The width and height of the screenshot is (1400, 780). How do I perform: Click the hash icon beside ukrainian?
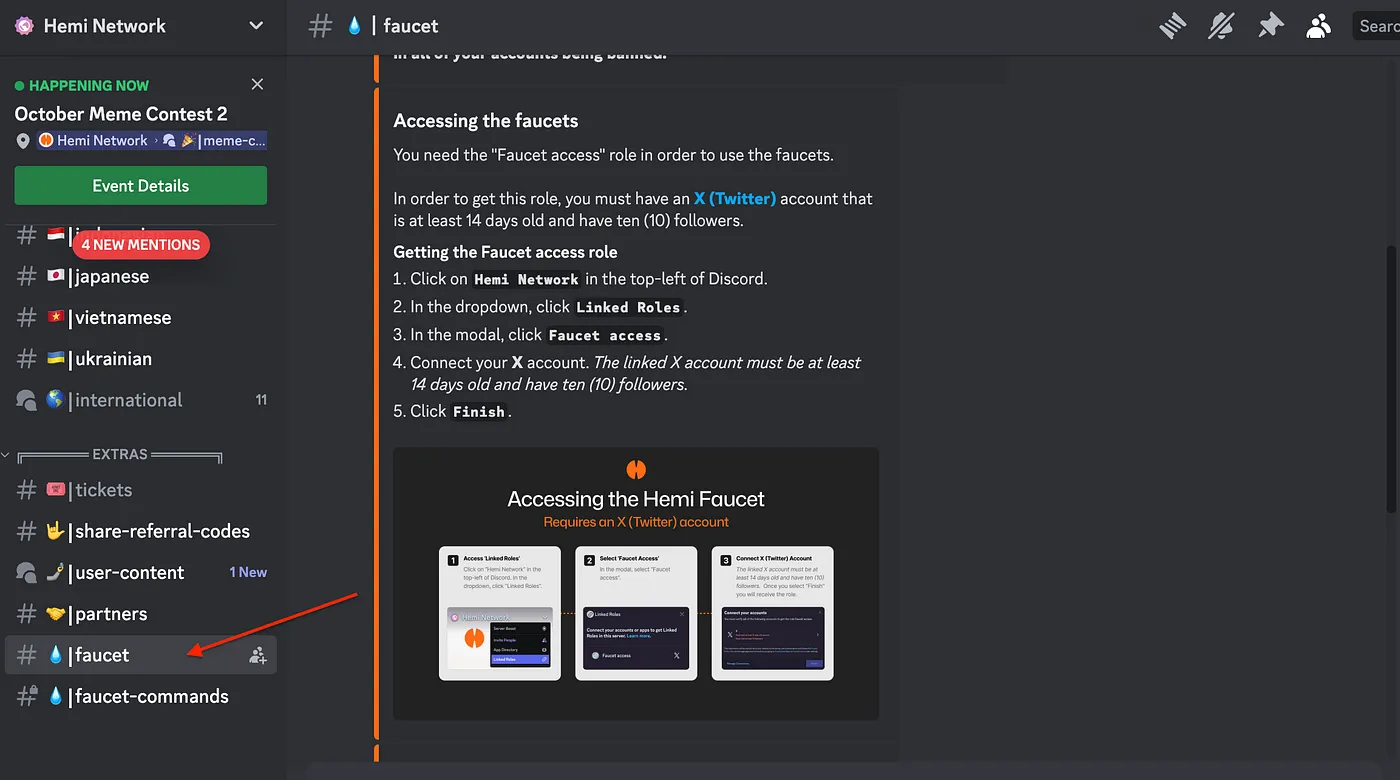(27, 359)
